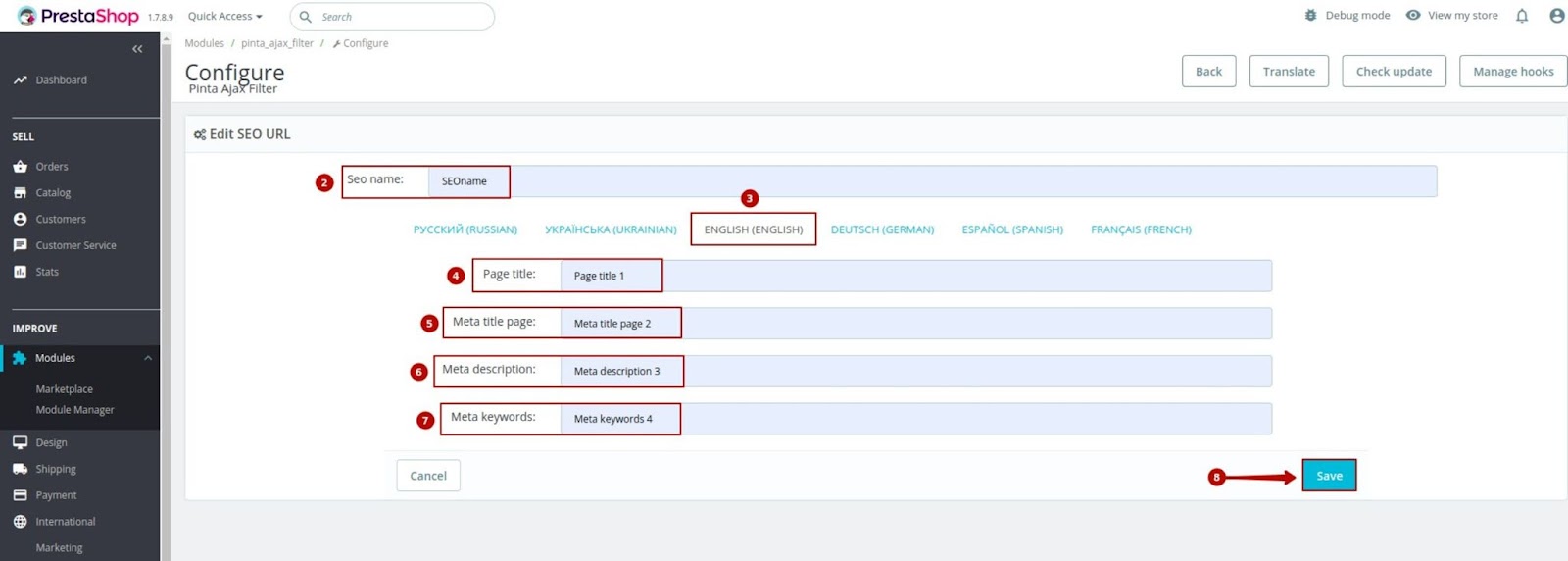The width and height of the screenshot is (1568, 561).
Task: Click the Catalog store icon
Action: (20, 193)
